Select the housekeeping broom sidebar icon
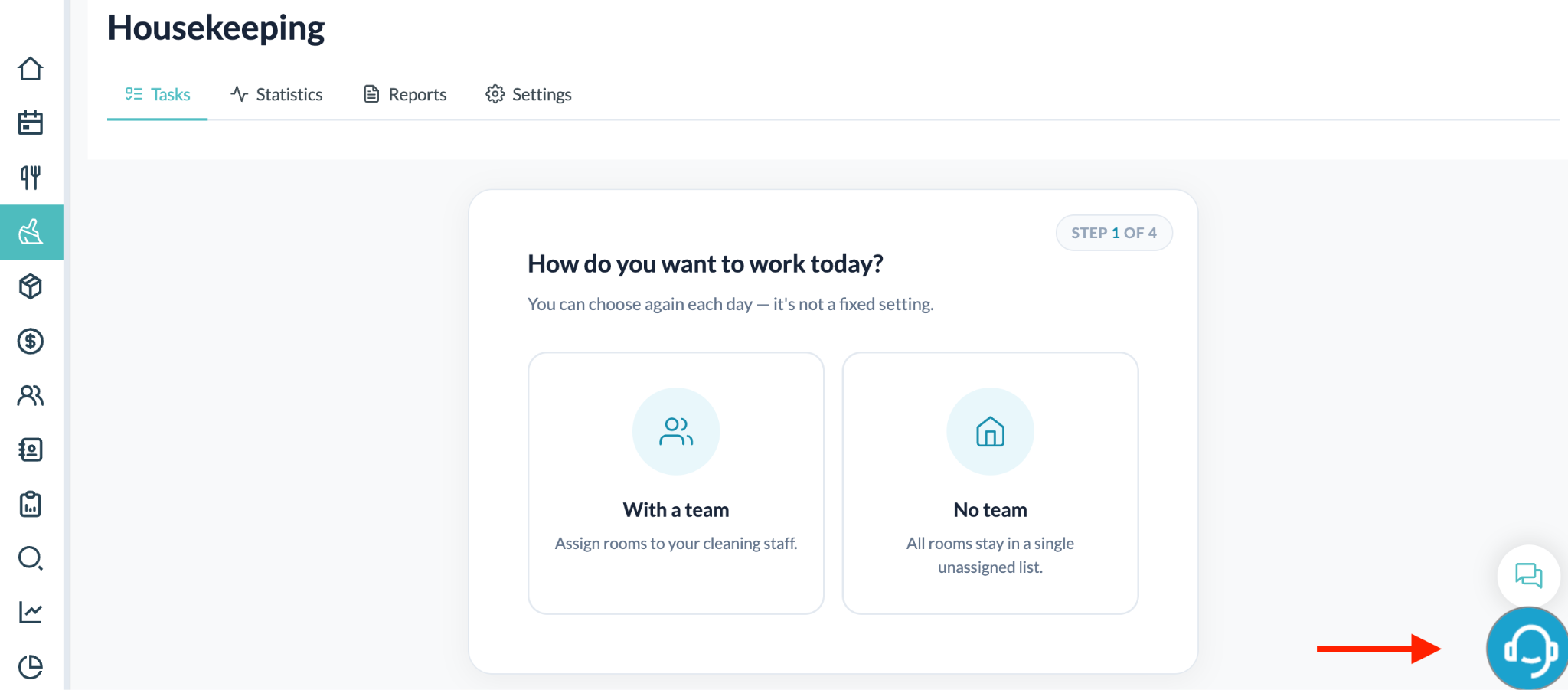The height and width of the screenshot is (690, 1568). [31, 232]
